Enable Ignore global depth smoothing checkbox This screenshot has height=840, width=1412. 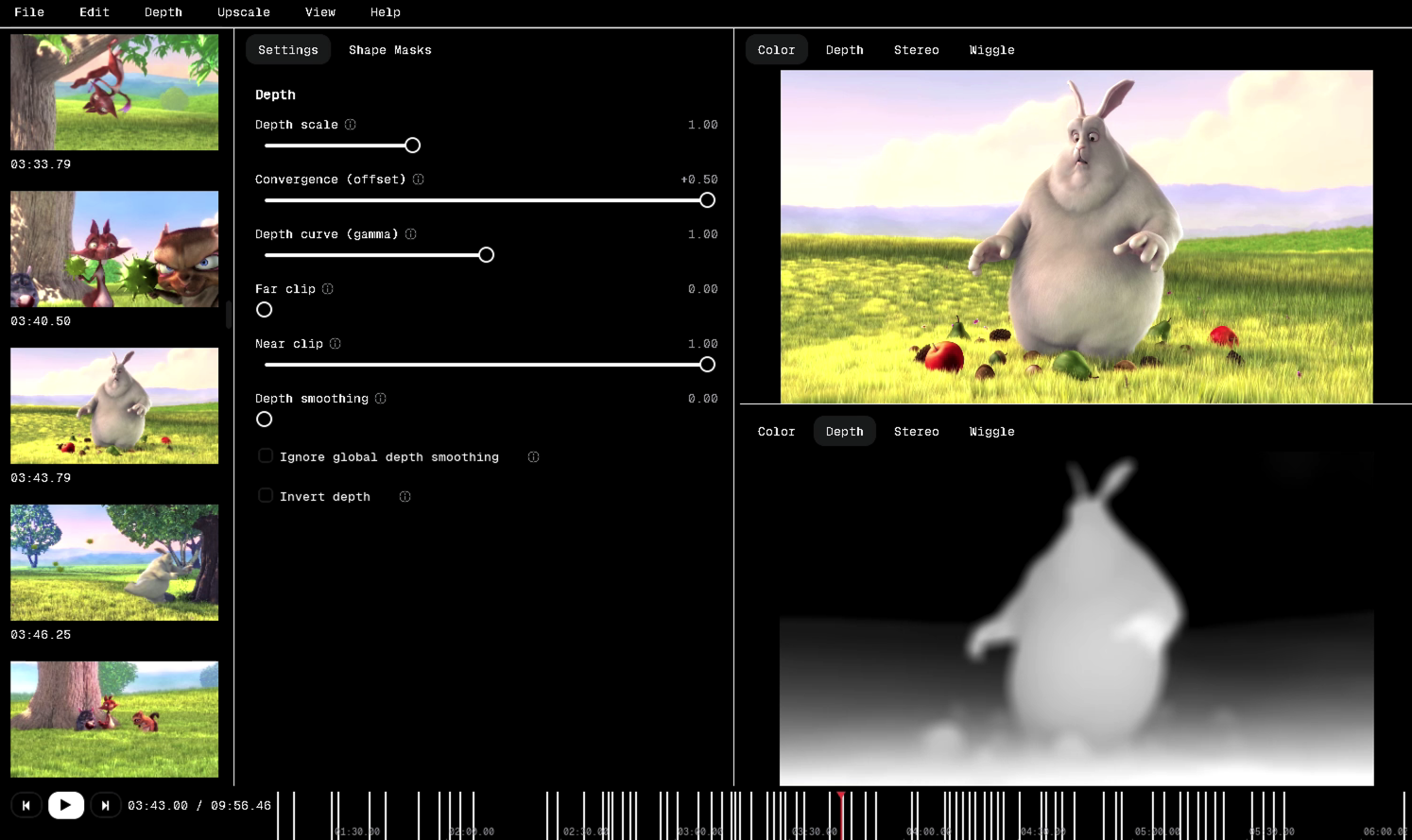266,456
